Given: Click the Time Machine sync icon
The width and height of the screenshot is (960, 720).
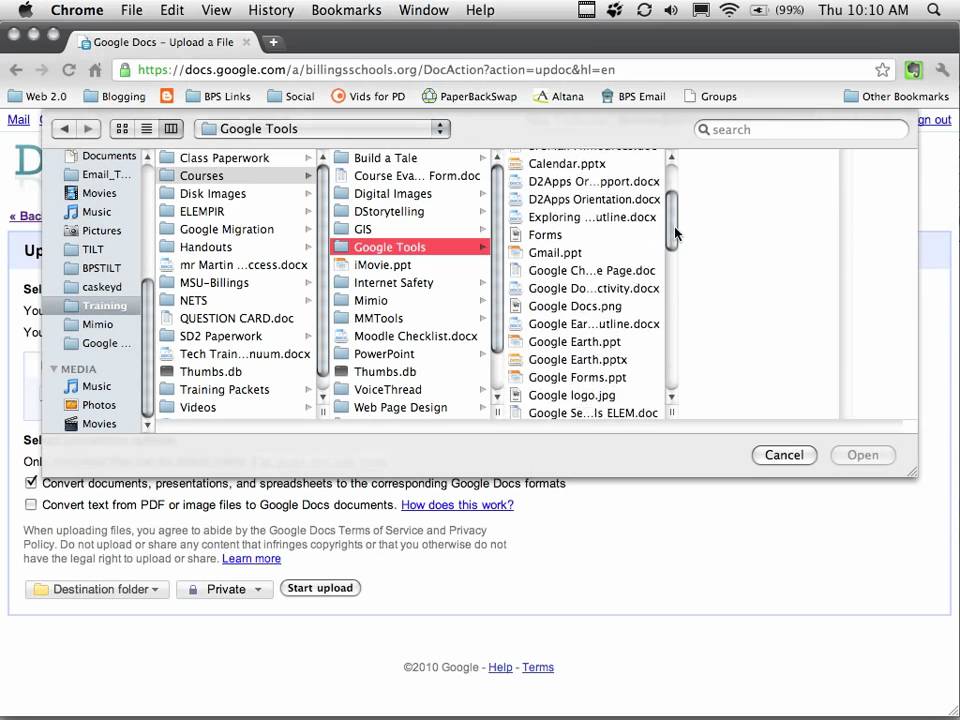Looking at the screenshot, I should coord(644,10).
